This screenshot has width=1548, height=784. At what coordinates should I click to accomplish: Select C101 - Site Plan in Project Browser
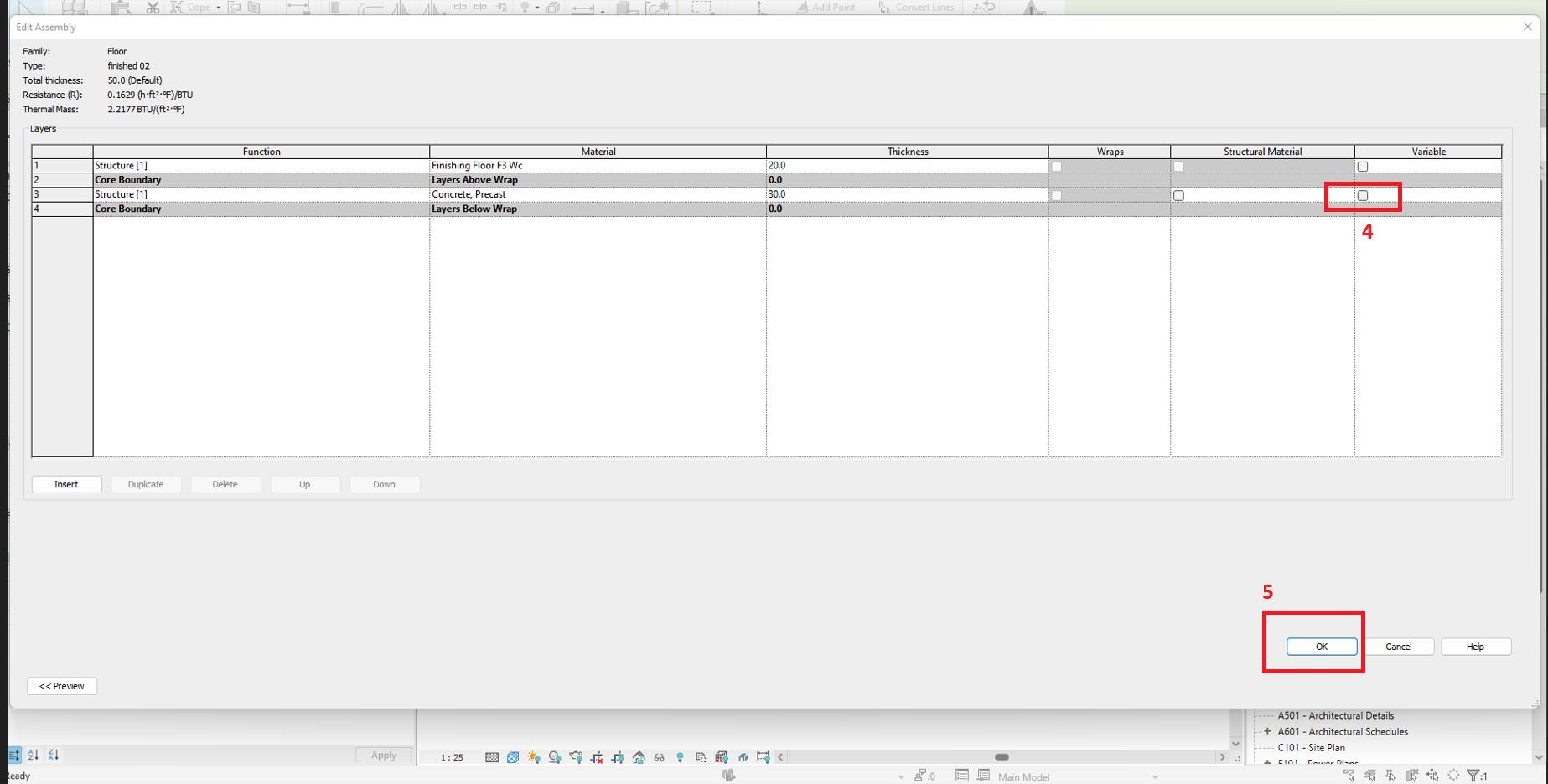(x=1311, y=747)
